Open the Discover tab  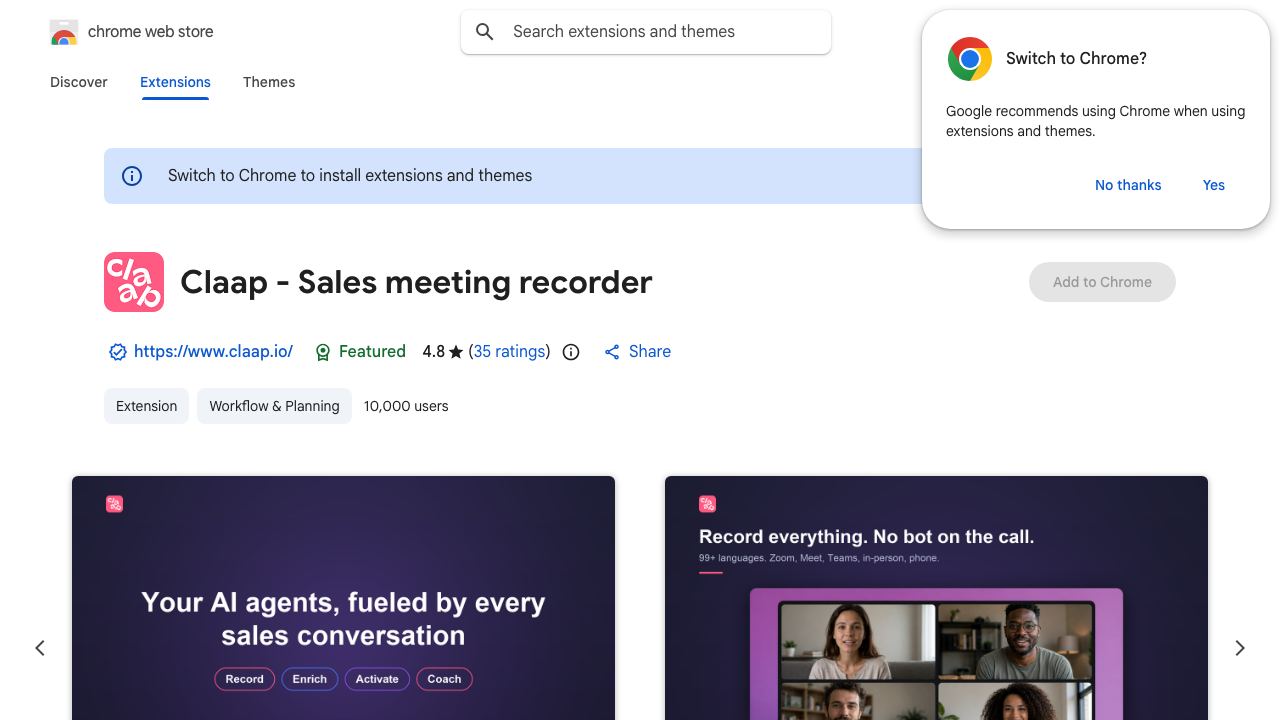[x=79, y=82]
